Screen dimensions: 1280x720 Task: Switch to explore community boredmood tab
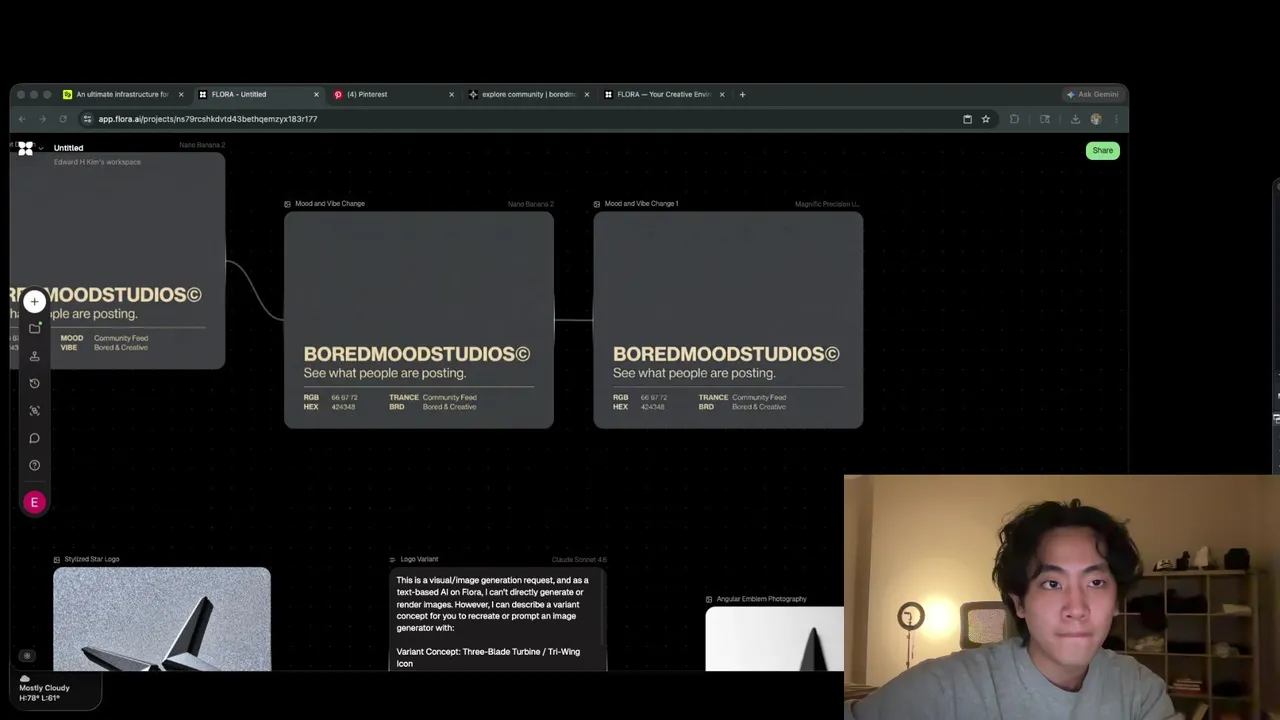pyautogui.click(x=528, y=94)
